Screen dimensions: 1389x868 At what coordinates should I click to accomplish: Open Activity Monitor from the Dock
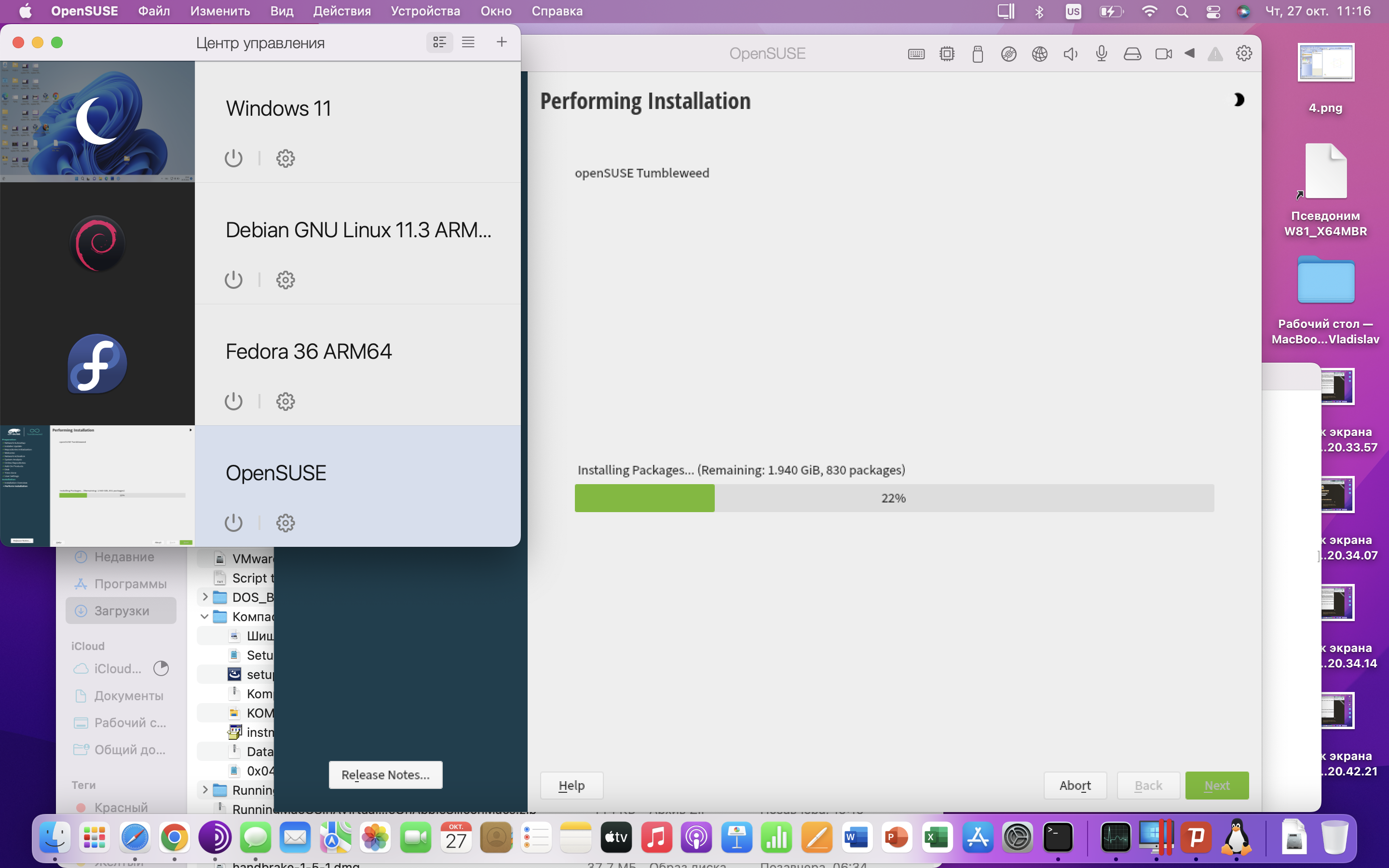[x=1115, y=838]
